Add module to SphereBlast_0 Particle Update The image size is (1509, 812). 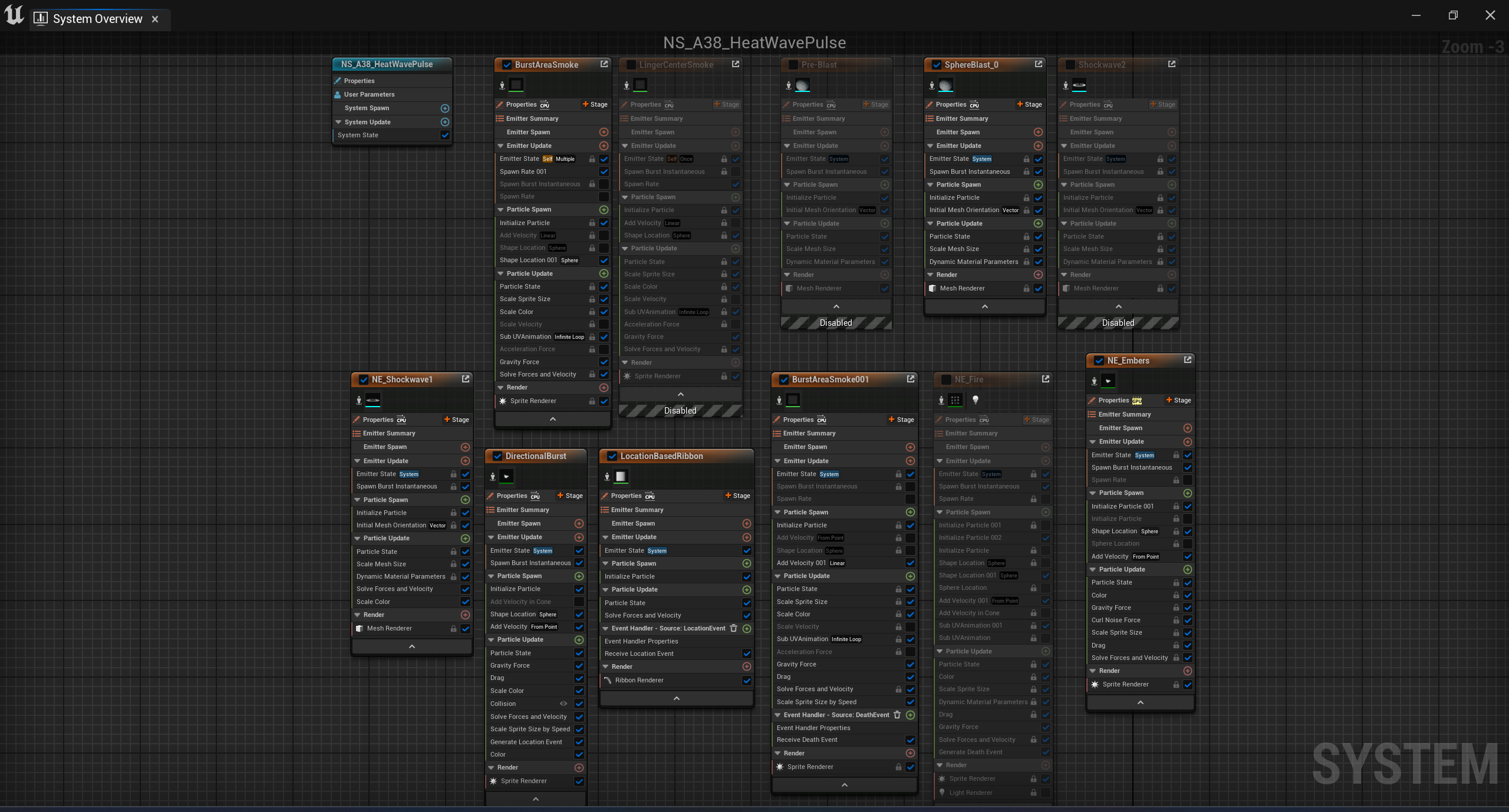[x=1038, y=224]
